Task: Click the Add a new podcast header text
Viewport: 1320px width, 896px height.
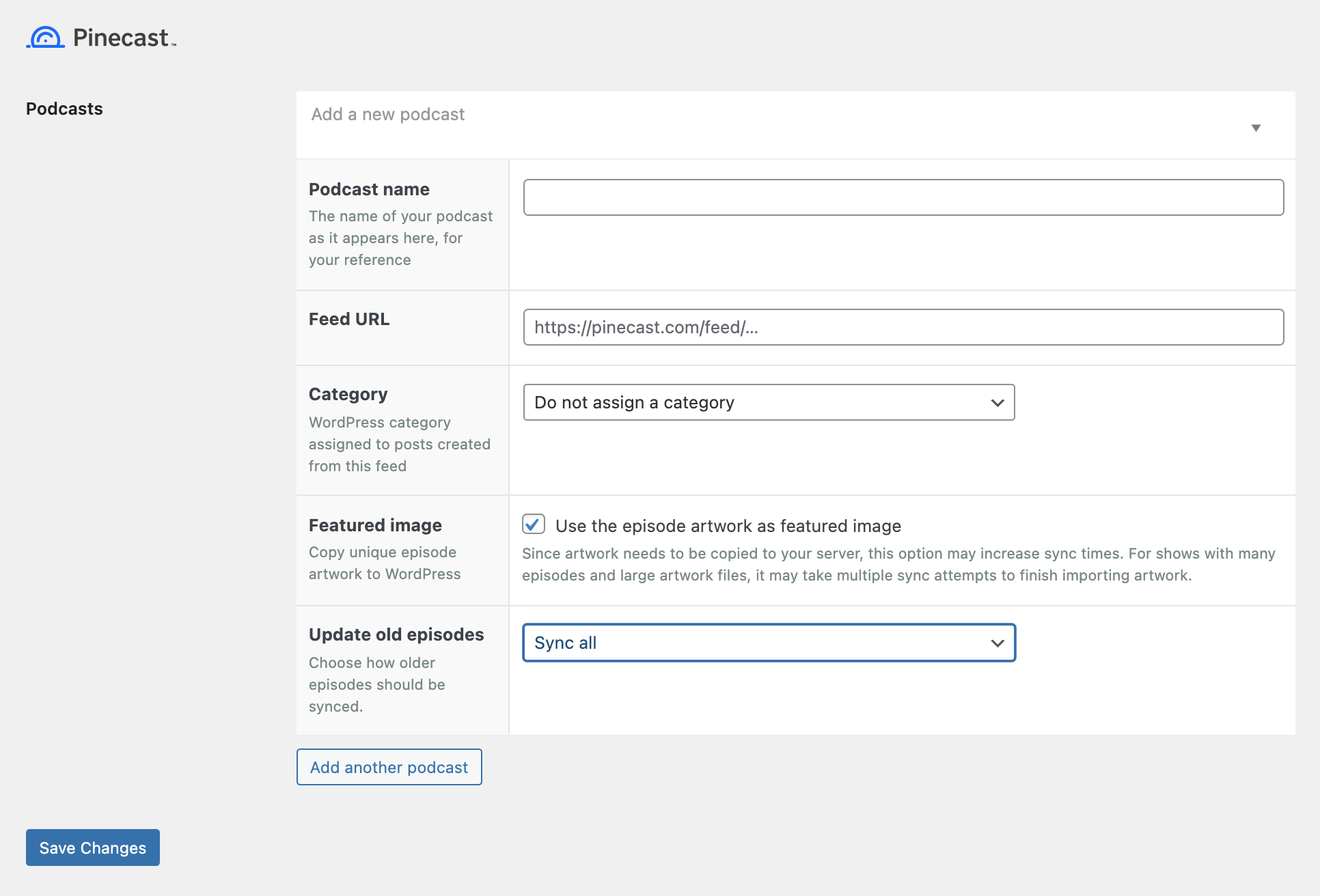Action: point(388,114)
